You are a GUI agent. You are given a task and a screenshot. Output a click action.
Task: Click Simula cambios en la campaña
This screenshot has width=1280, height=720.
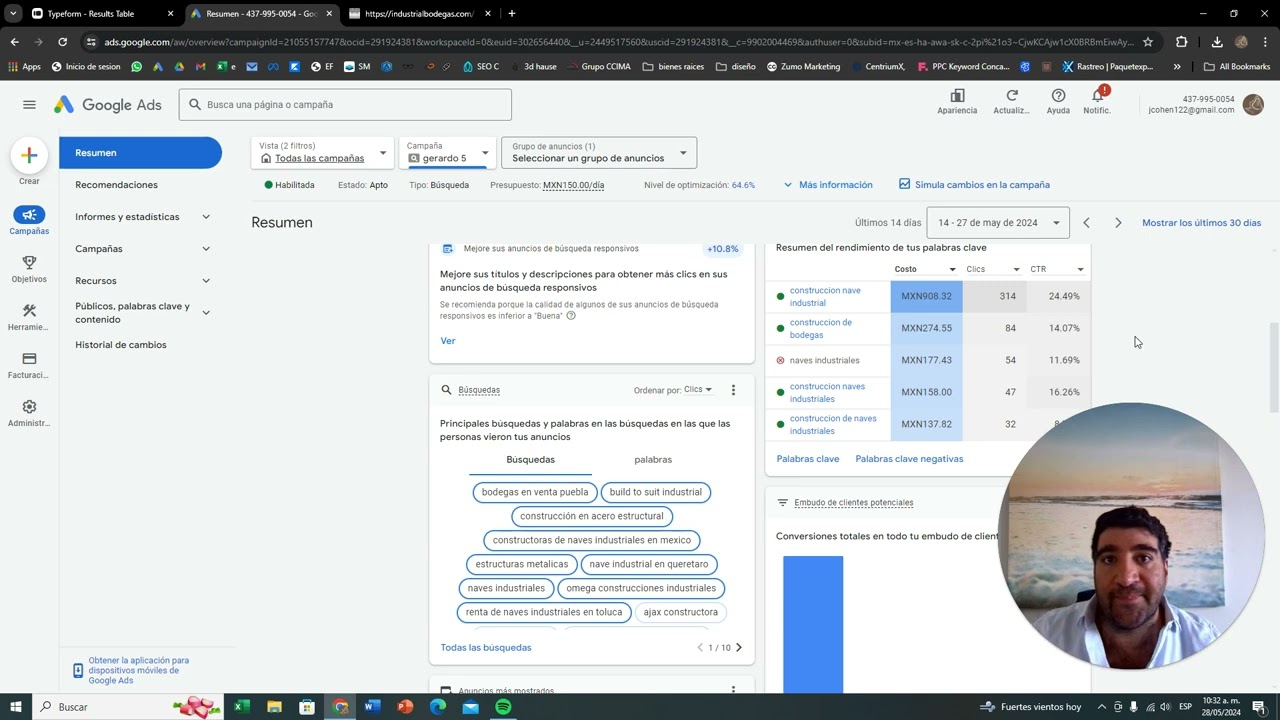974,185
